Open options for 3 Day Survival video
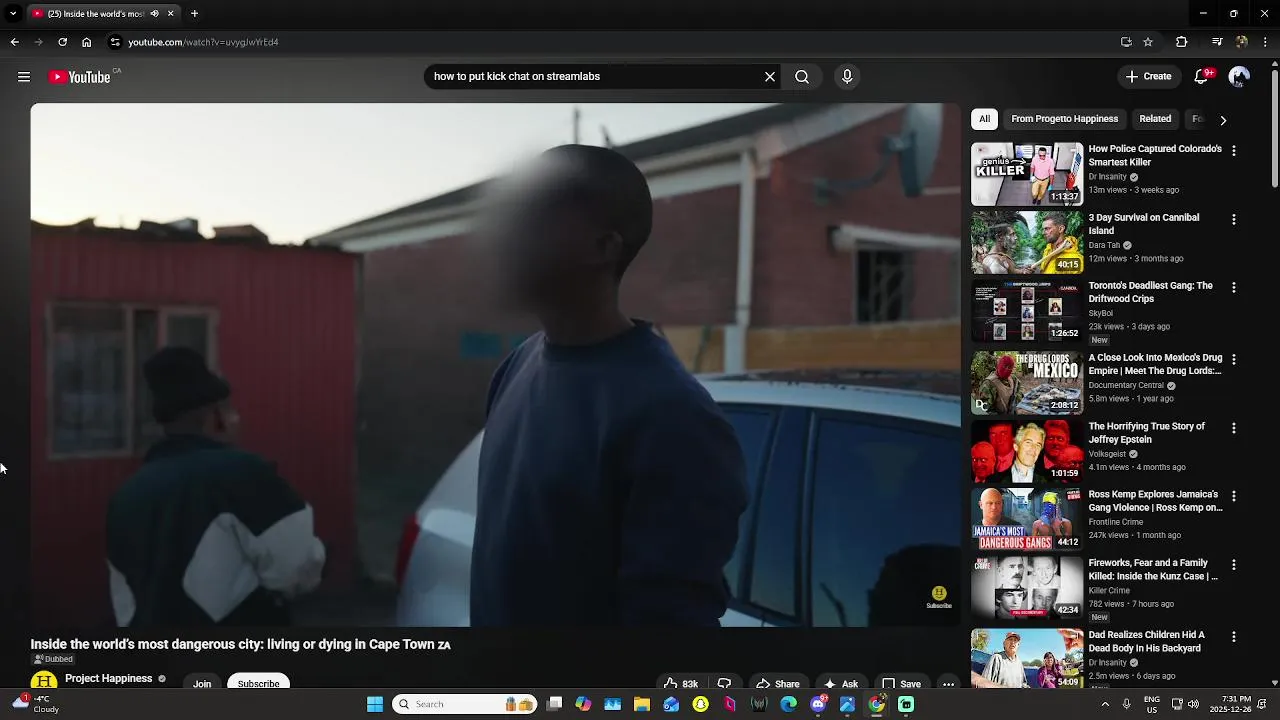 click(x=1233, y=219)
